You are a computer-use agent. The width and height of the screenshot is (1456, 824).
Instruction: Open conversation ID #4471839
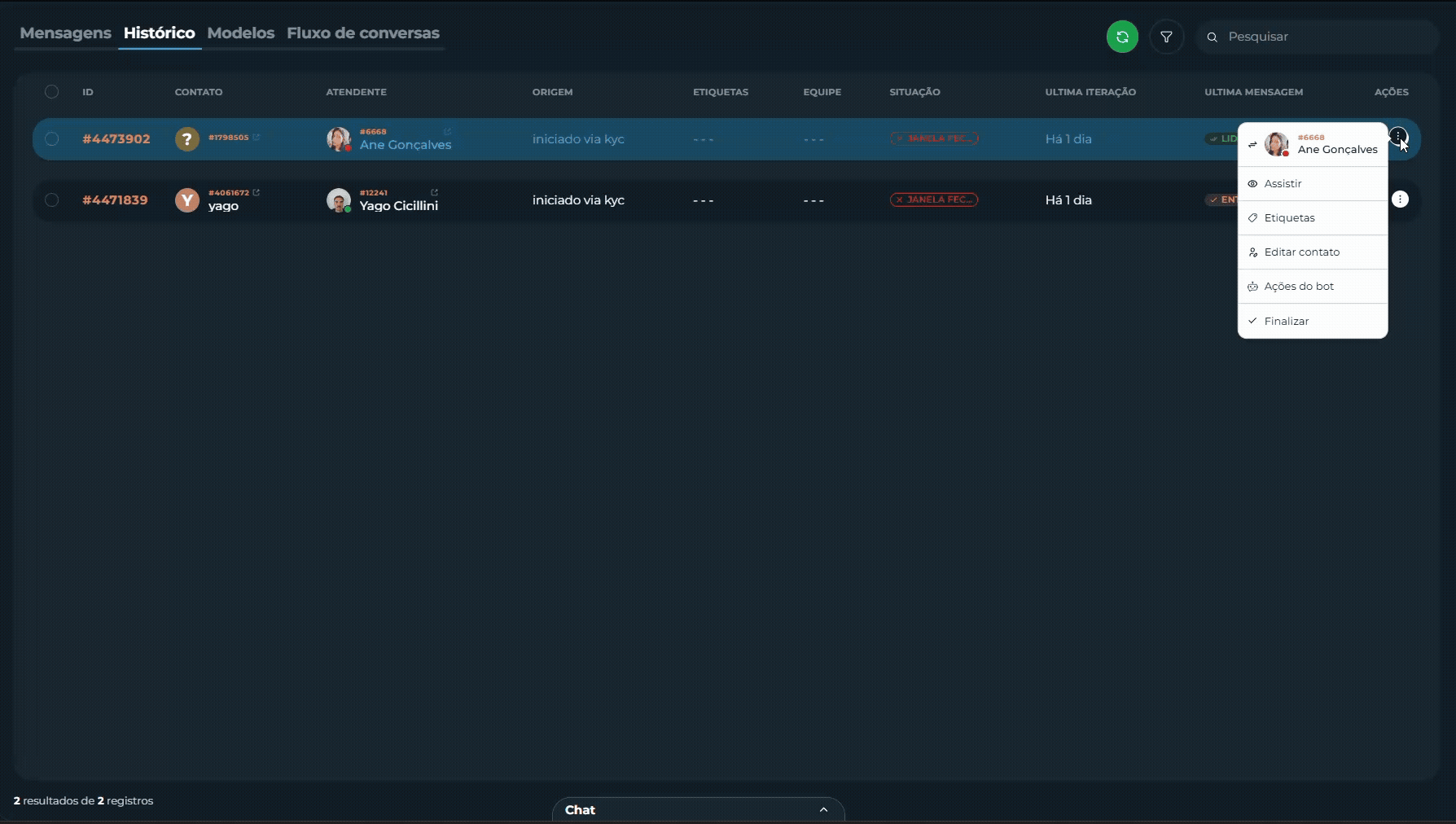point(115,200)
